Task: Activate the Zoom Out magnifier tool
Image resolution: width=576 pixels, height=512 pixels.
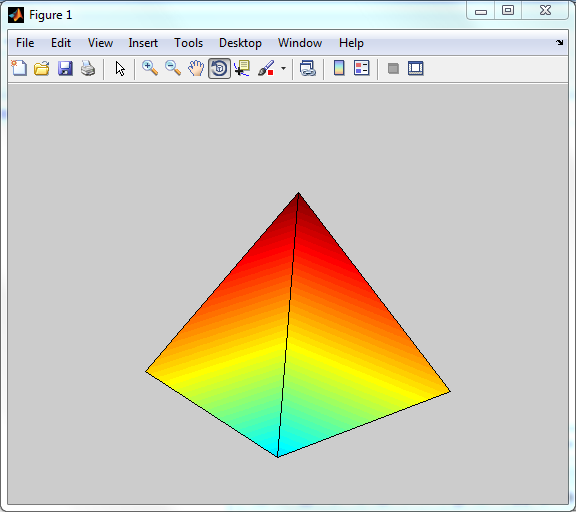Action: (x=173, y=68)
